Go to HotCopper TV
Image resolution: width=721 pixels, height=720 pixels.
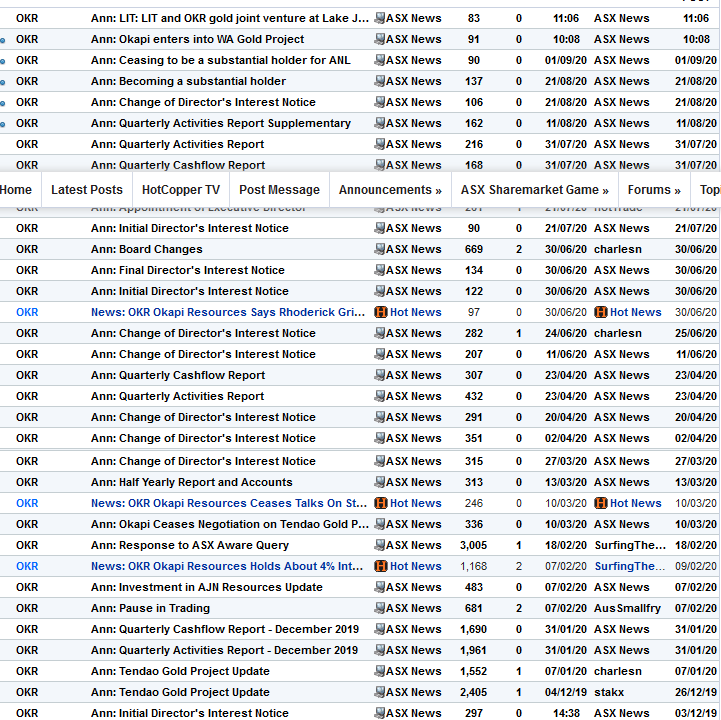pyautogui.click(x=181, y=190)
